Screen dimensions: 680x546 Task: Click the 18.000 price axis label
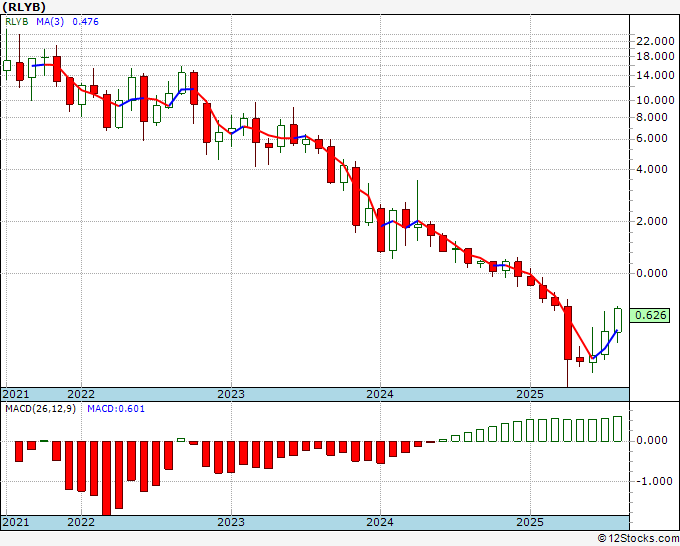point(655,56)
